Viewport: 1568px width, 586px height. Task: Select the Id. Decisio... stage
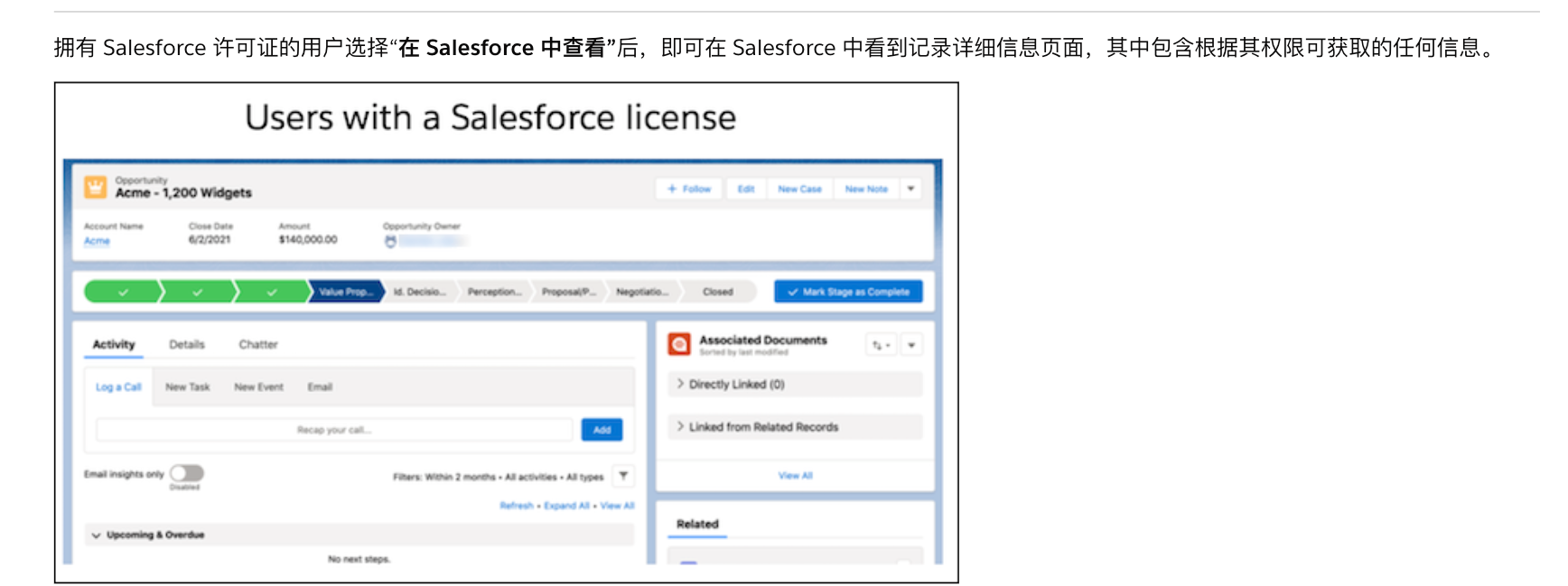(x=419, y=292)
